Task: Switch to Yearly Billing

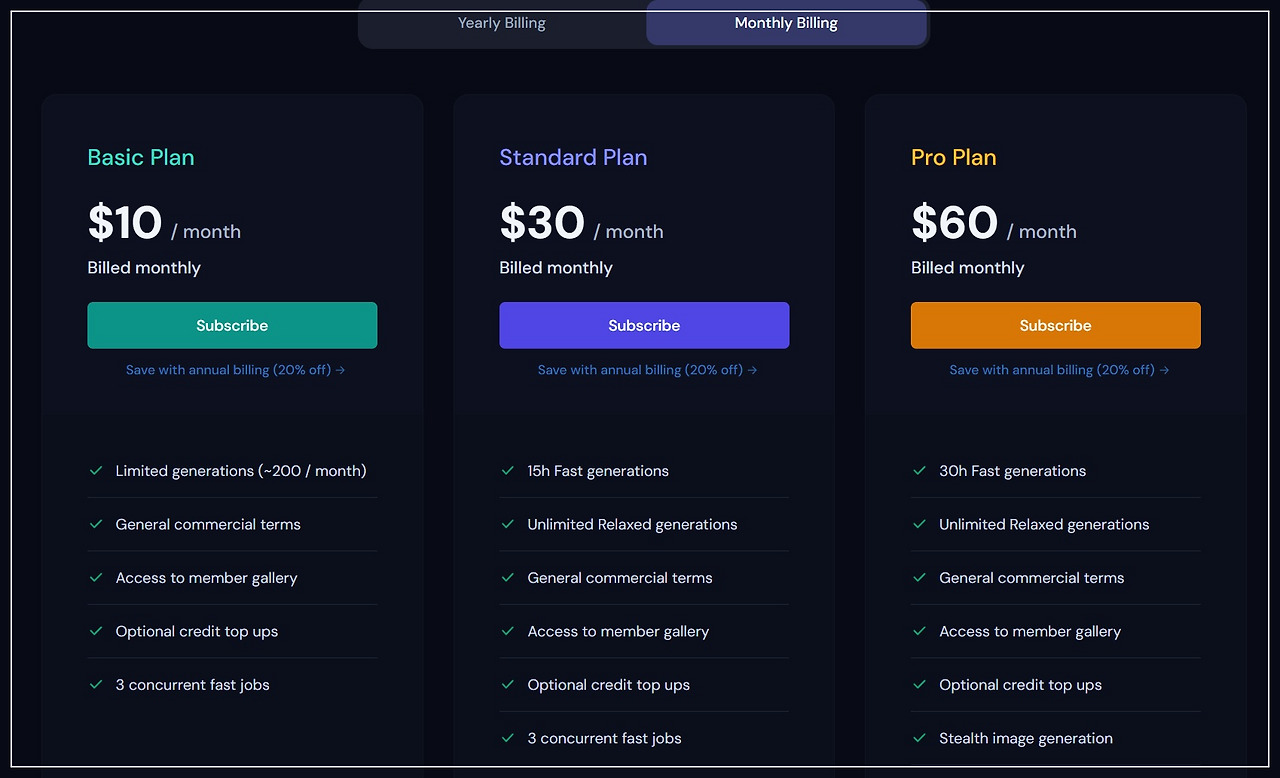Action: pyautogui.click(x=502, y=23)
